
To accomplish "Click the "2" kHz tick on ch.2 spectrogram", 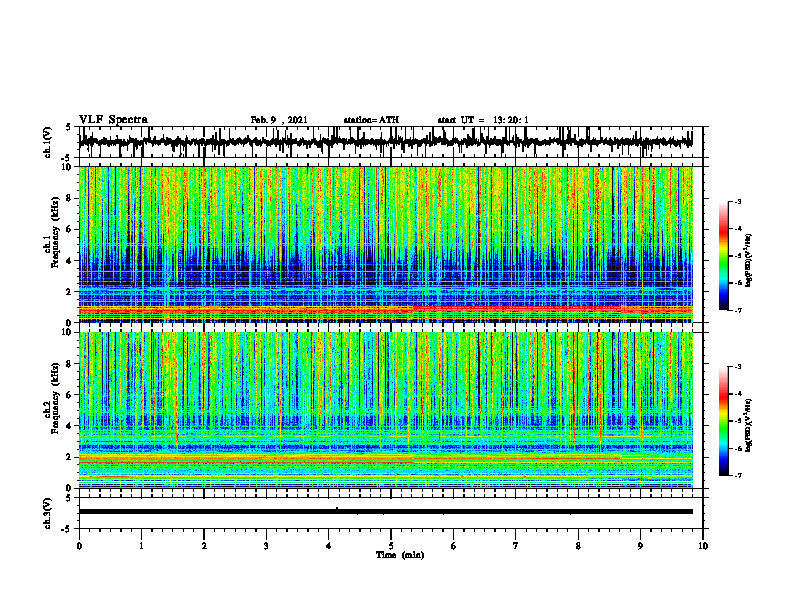I will [70, 457].
